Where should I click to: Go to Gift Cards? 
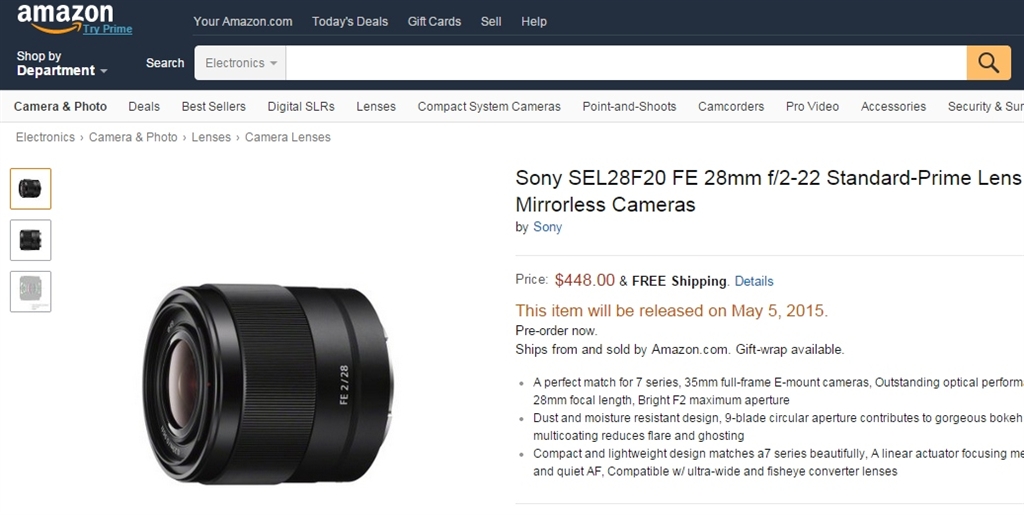[434, 21]
